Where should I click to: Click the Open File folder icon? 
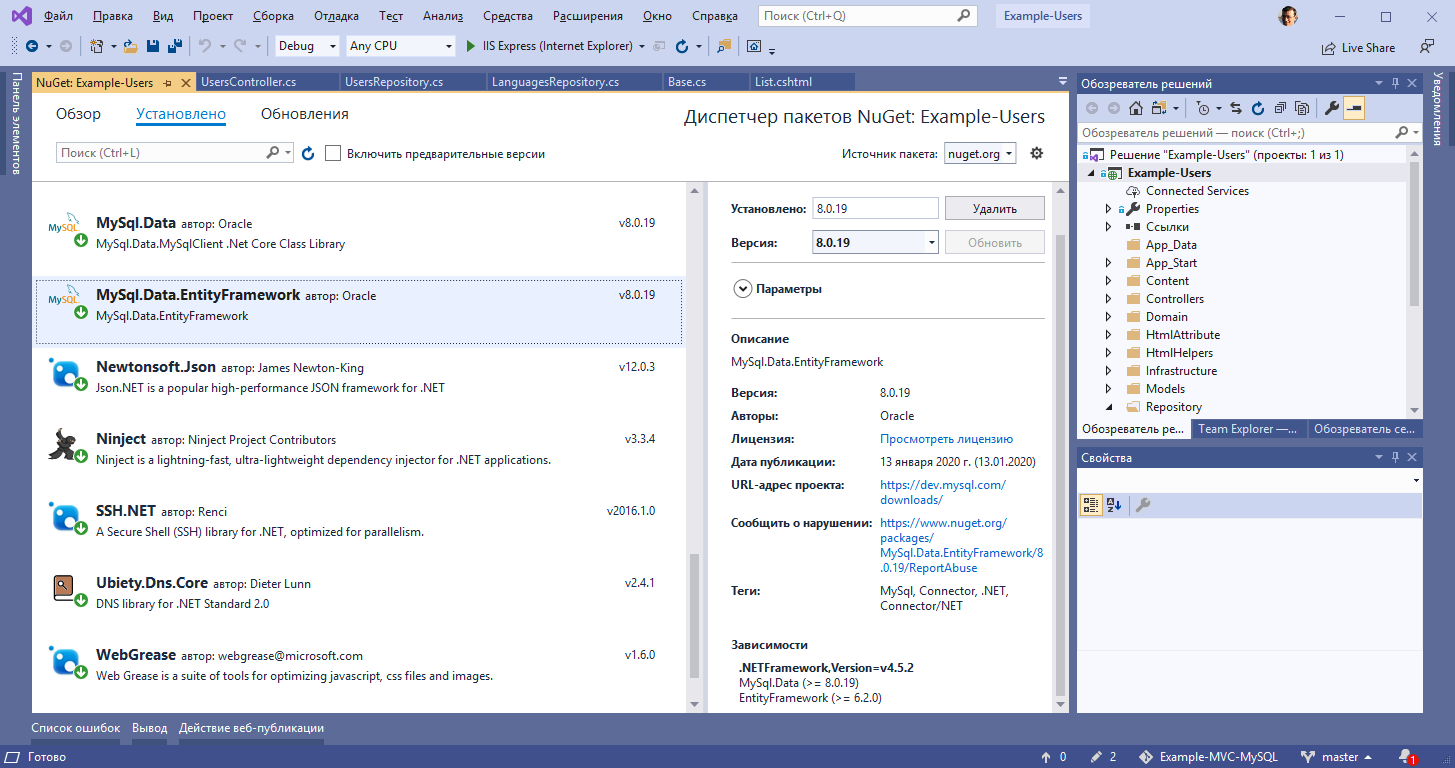point(130,46)
